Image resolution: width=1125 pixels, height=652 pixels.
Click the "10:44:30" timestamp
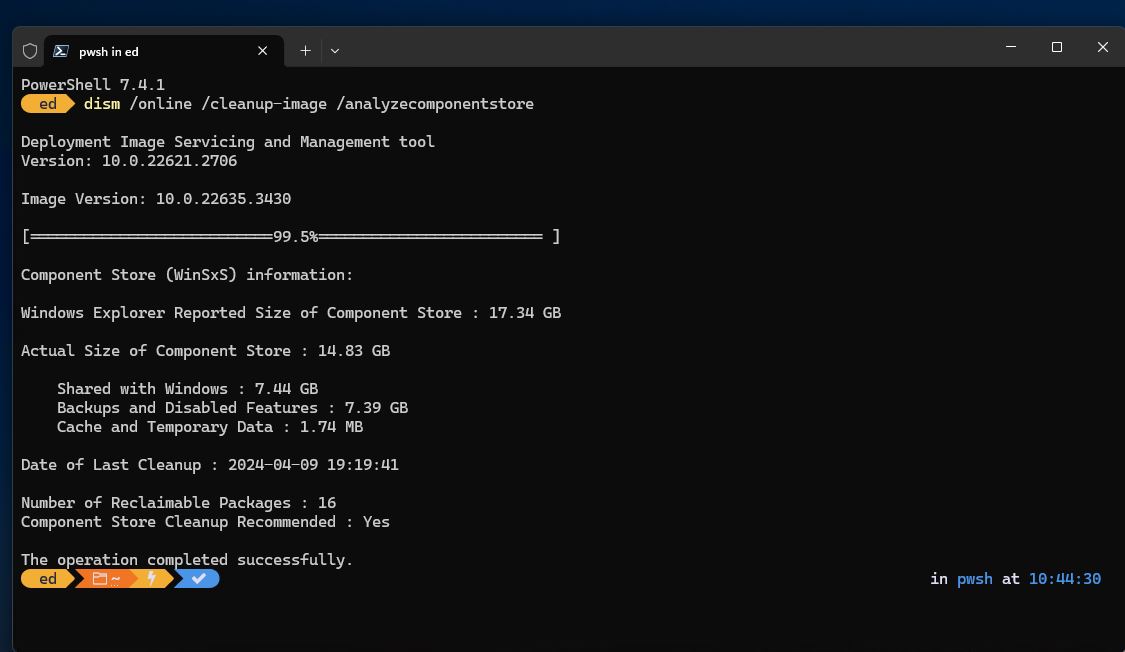(1065, 579)
